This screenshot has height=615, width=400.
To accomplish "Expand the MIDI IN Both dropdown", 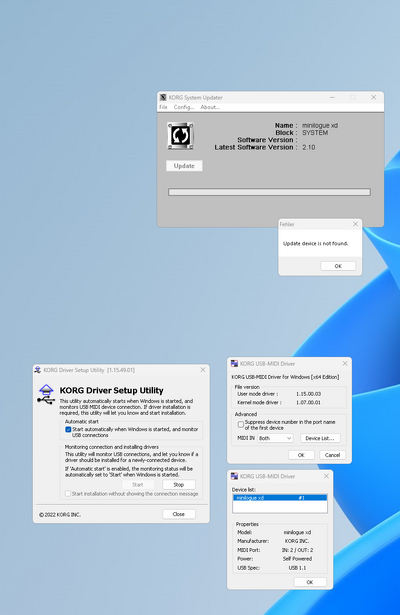I will pyautogui.click(x=275, y=438).
